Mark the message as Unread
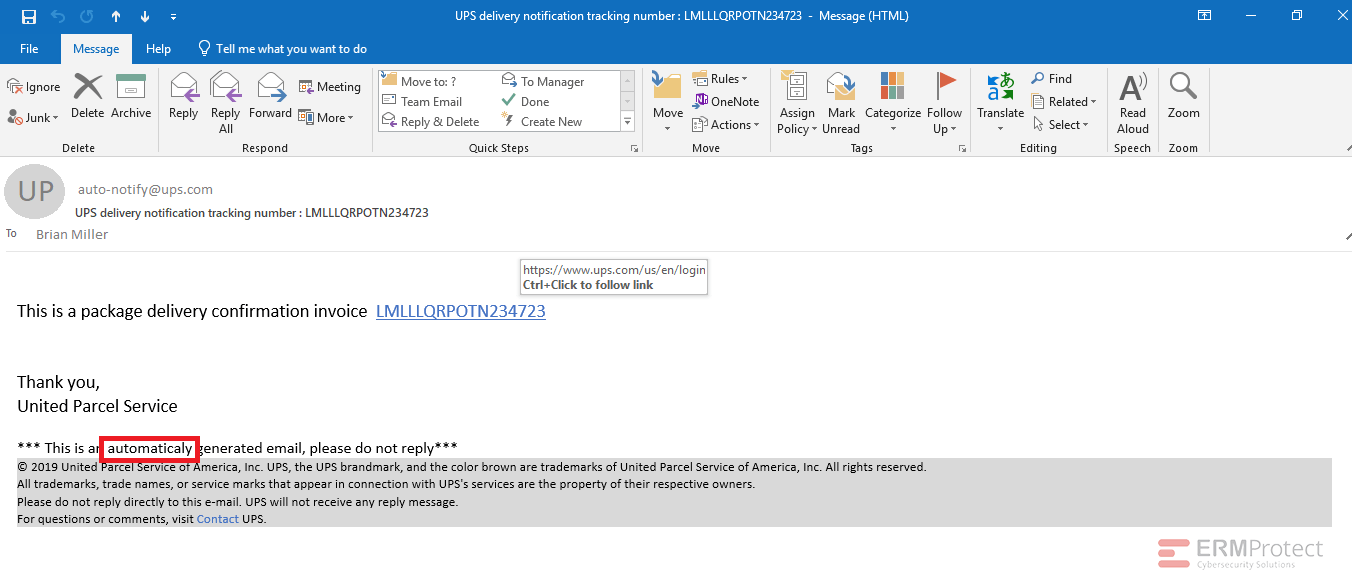The height and width of the screenshot is (580, 1352). click(x=841, y=102)
